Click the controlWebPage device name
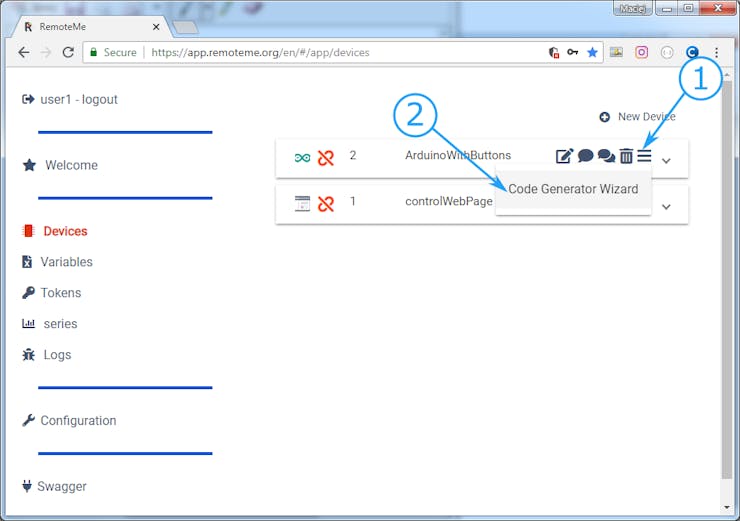The width and height of the screenshot is (740, 521). (x=449, y=202)
